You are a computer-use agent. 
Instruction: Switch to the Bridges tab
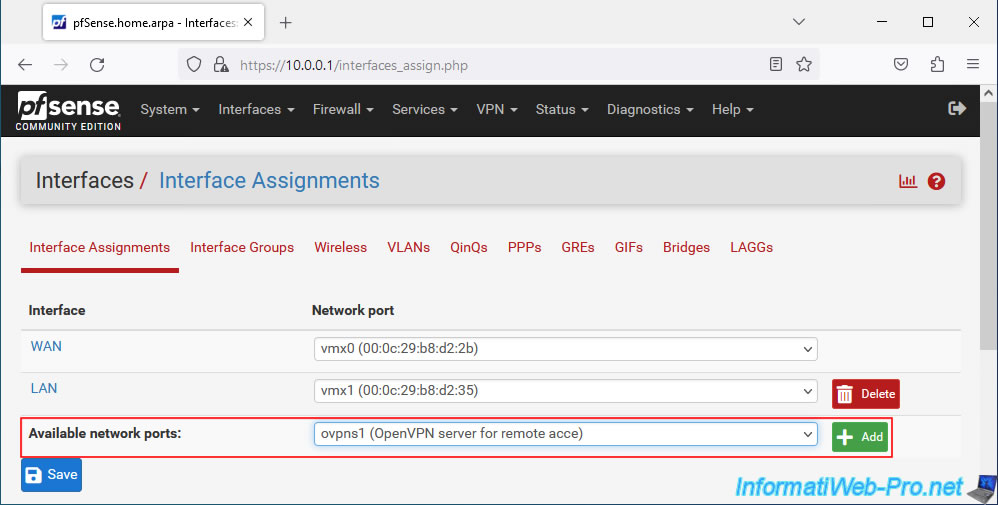pos(686,248)
